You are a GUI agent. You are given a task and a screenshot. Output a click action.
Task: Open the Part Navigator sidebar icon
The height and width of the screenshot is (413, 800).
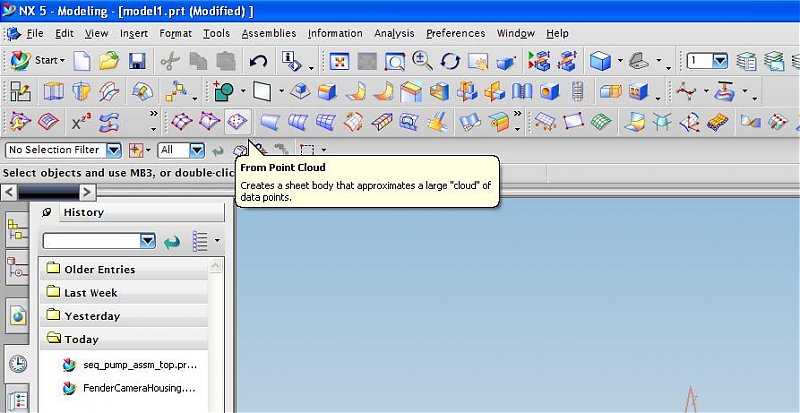coord(17,267)
